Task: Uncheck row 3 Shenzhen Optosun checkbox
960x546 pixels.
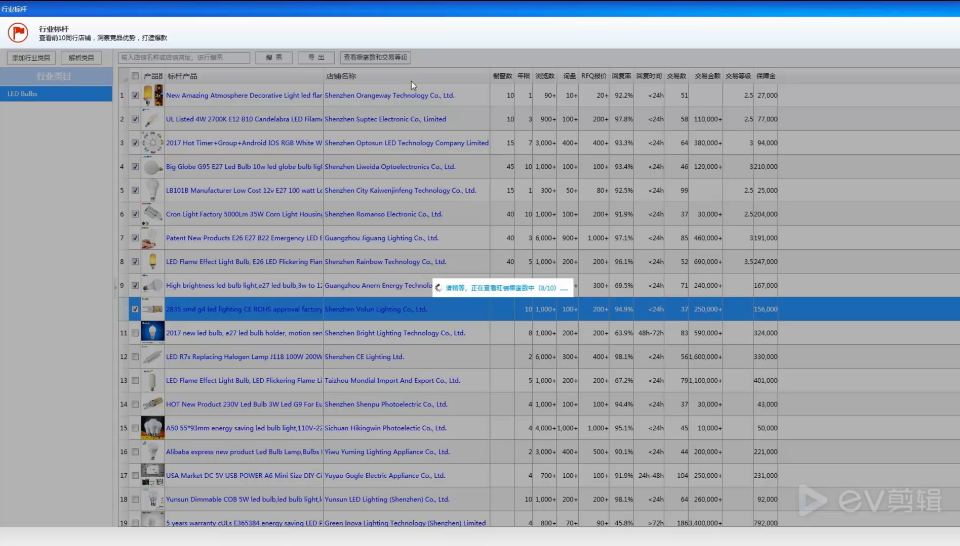Action: point(135,143)
